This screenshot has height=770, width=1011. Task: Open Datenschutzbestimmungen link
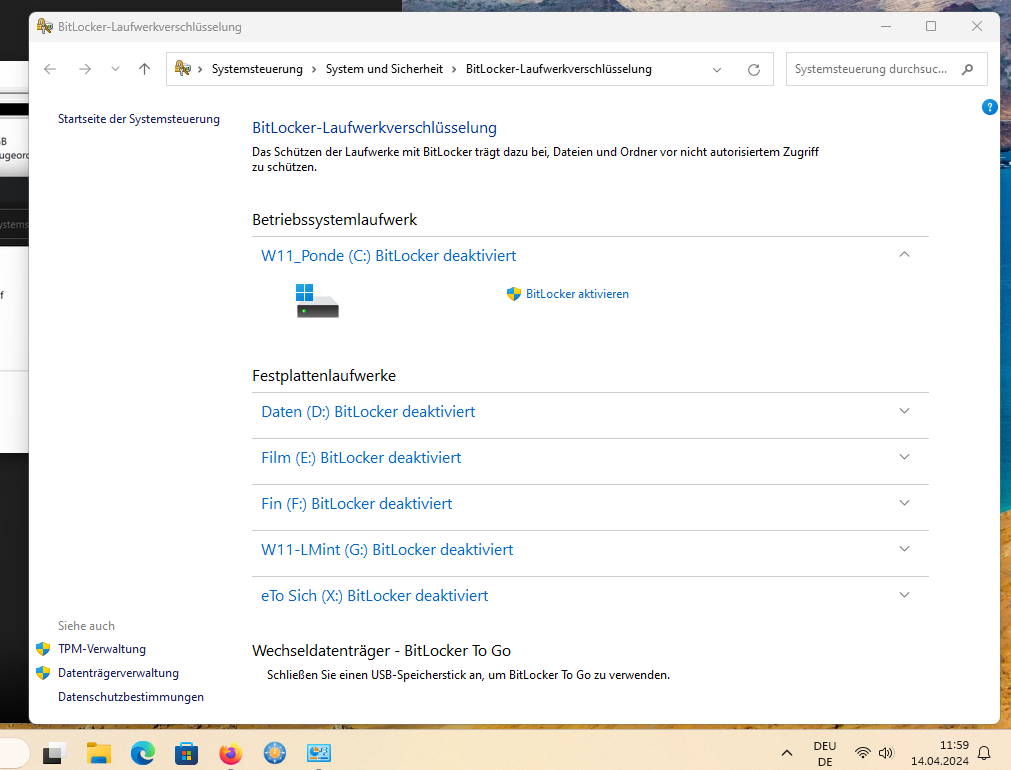131,696
